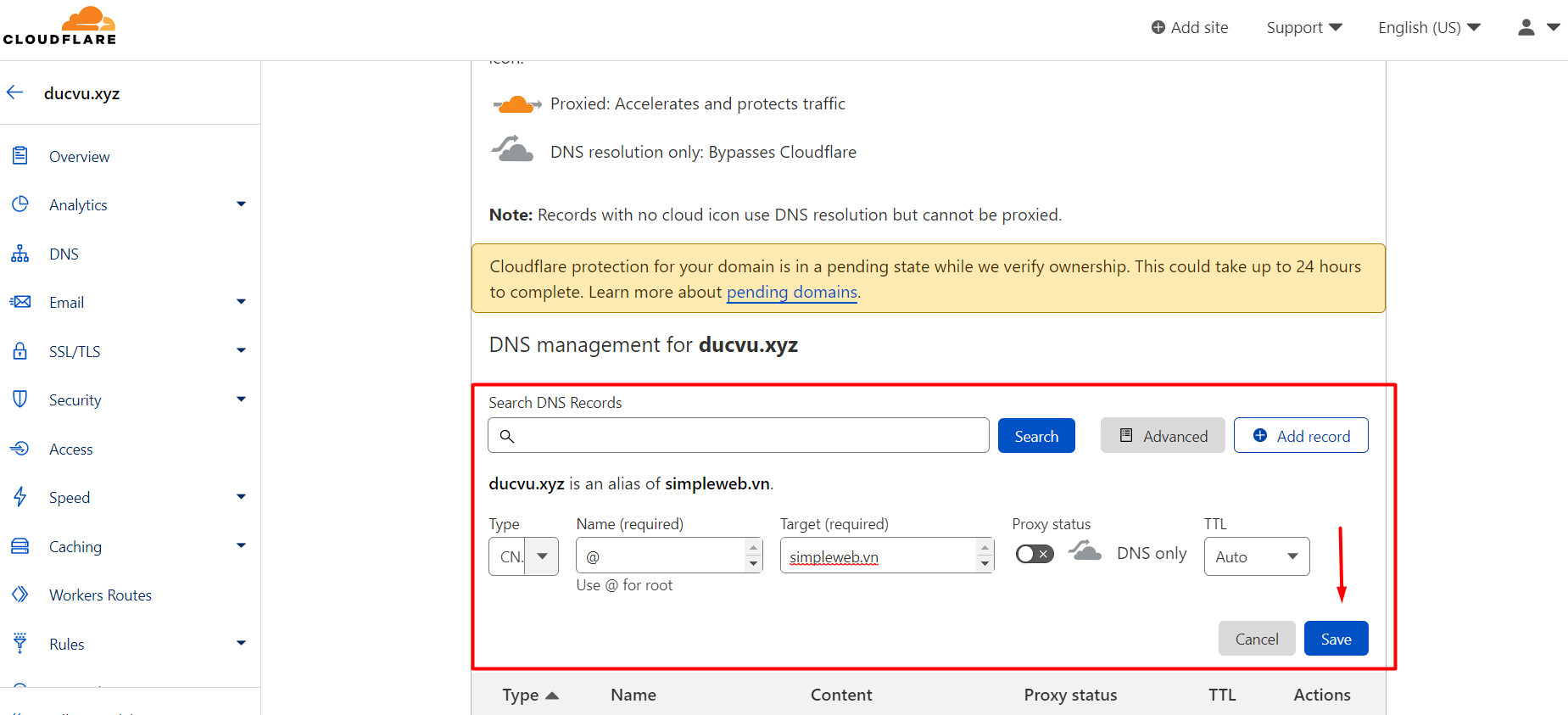
Task: Open the English (US) language dropdown
Action: click(1430, 27)
